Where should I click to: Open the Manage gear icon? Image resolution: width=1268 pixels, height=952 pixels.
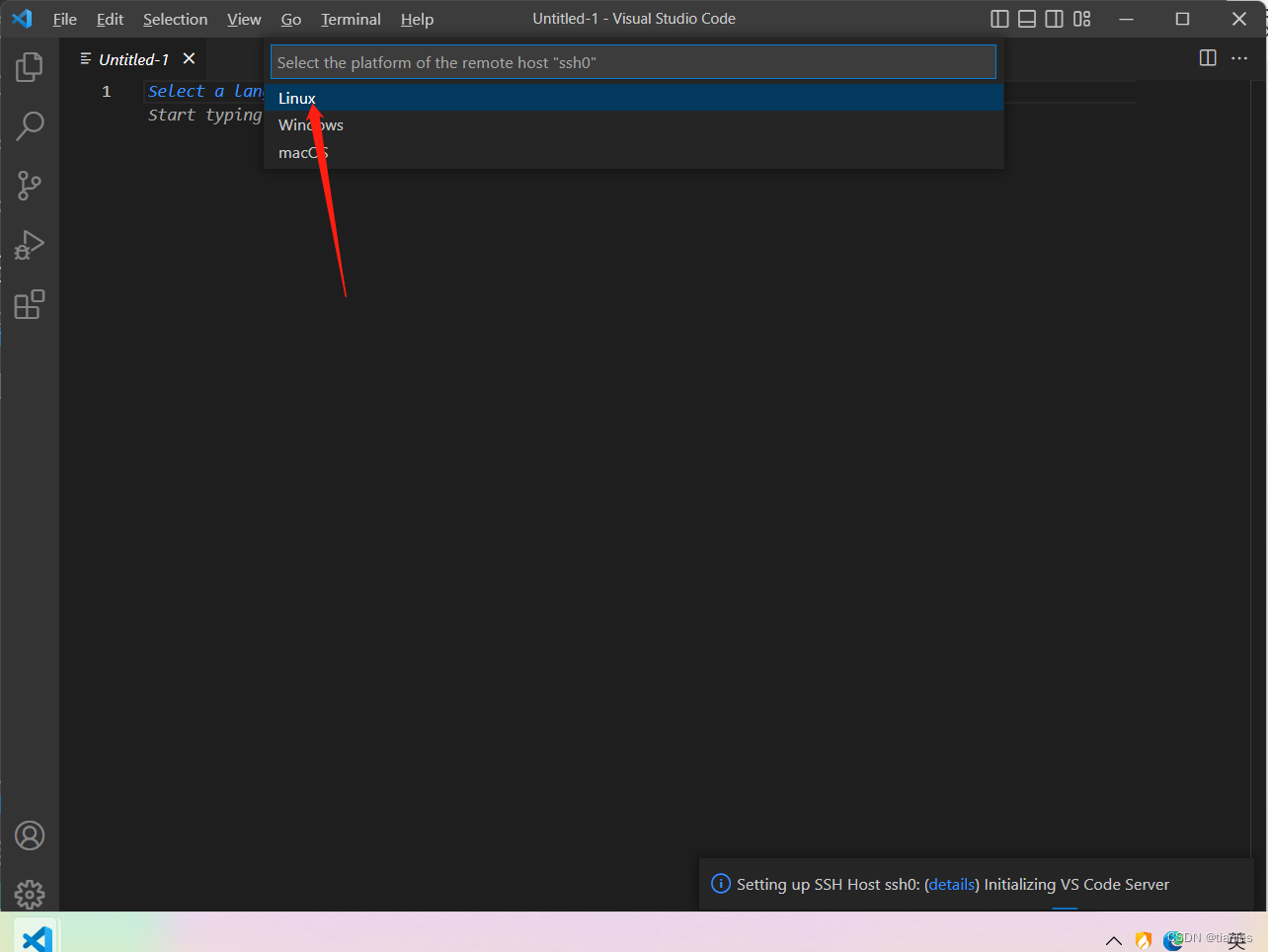click(30, 895)
